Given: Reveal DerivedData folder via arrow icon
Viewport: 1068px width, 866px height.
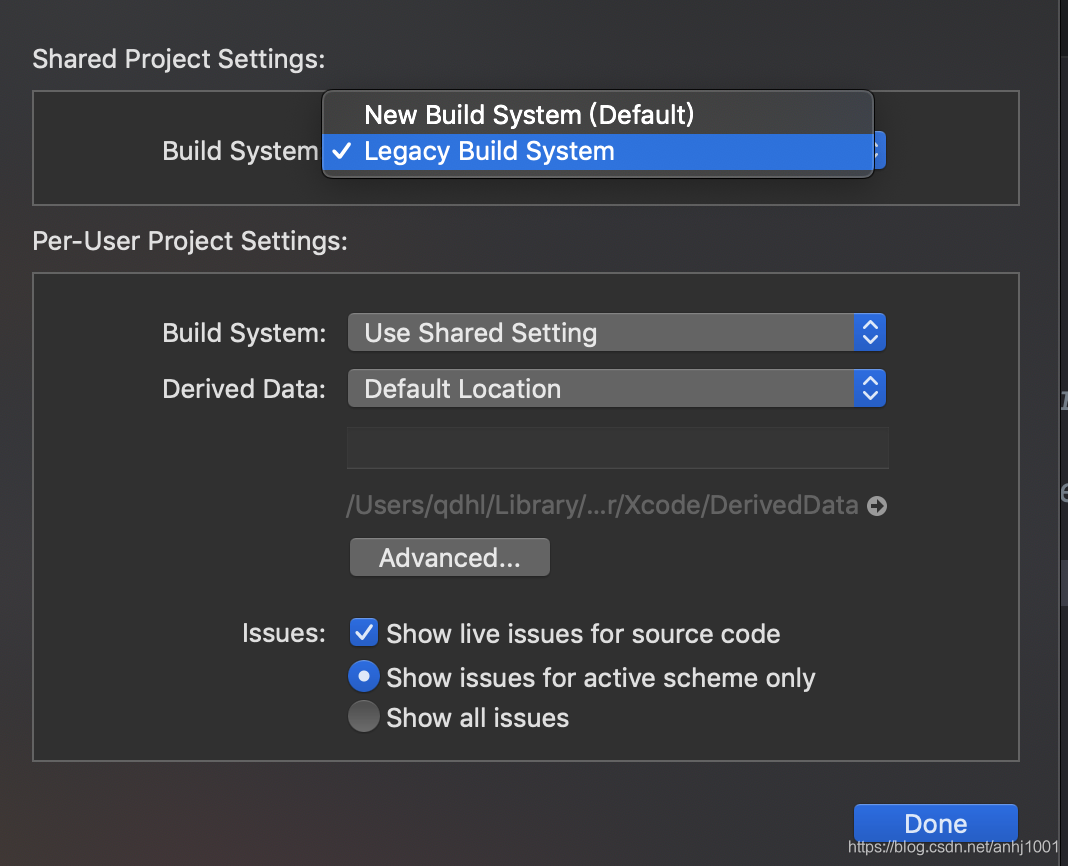Looking at the screenshot, I should [x=877, y=506].
